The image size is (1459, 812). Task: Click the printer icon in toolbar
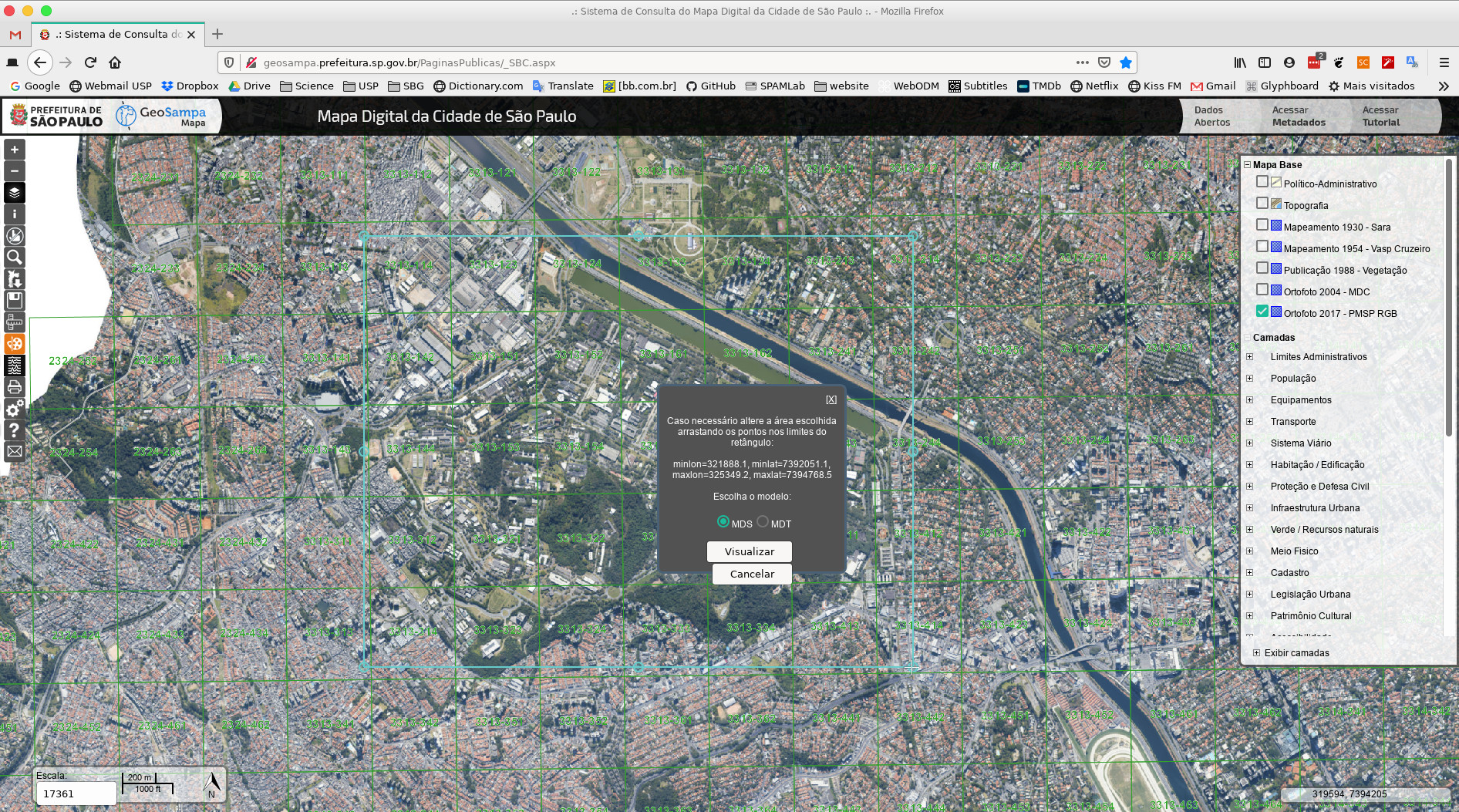coord(15,387)
